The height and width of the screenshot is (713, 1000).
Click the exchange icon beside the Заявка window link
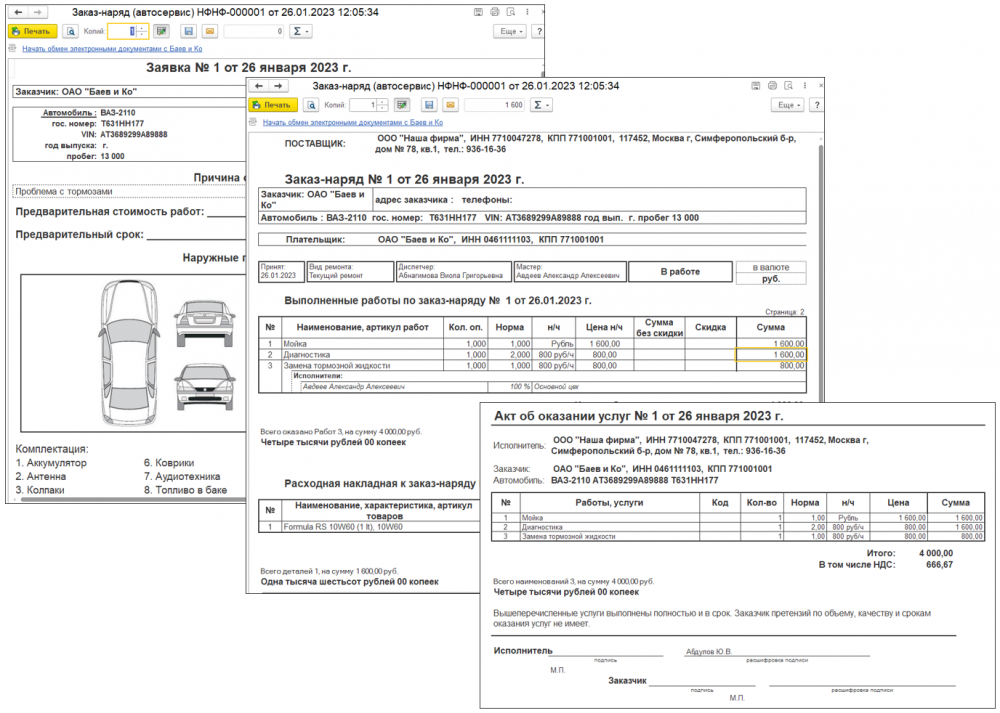pos(13,48)
